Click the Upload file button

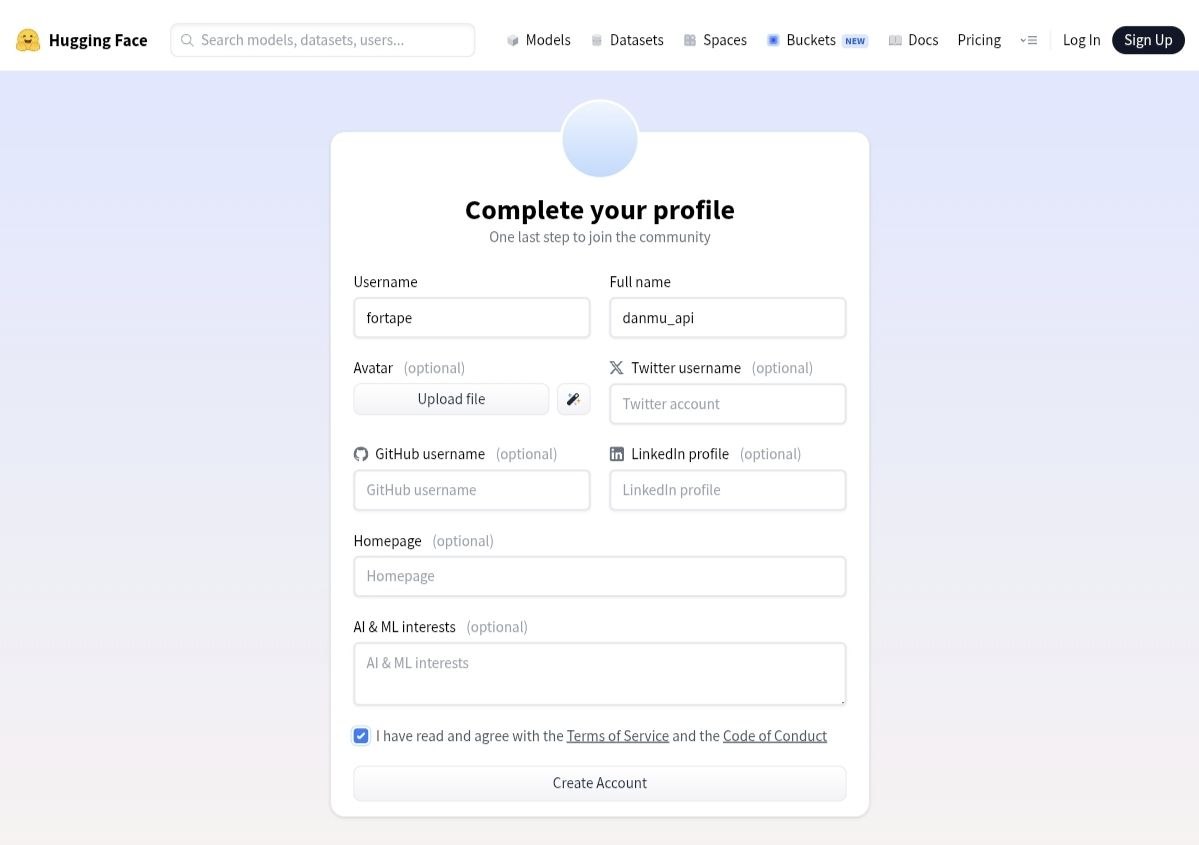(451, 399)
